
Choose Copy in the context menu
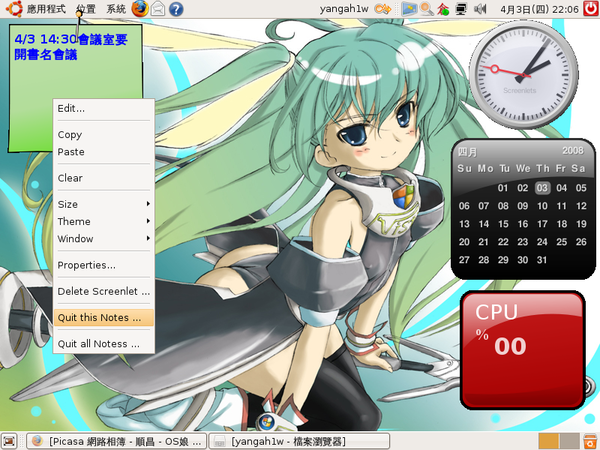(x=104, y=135)
